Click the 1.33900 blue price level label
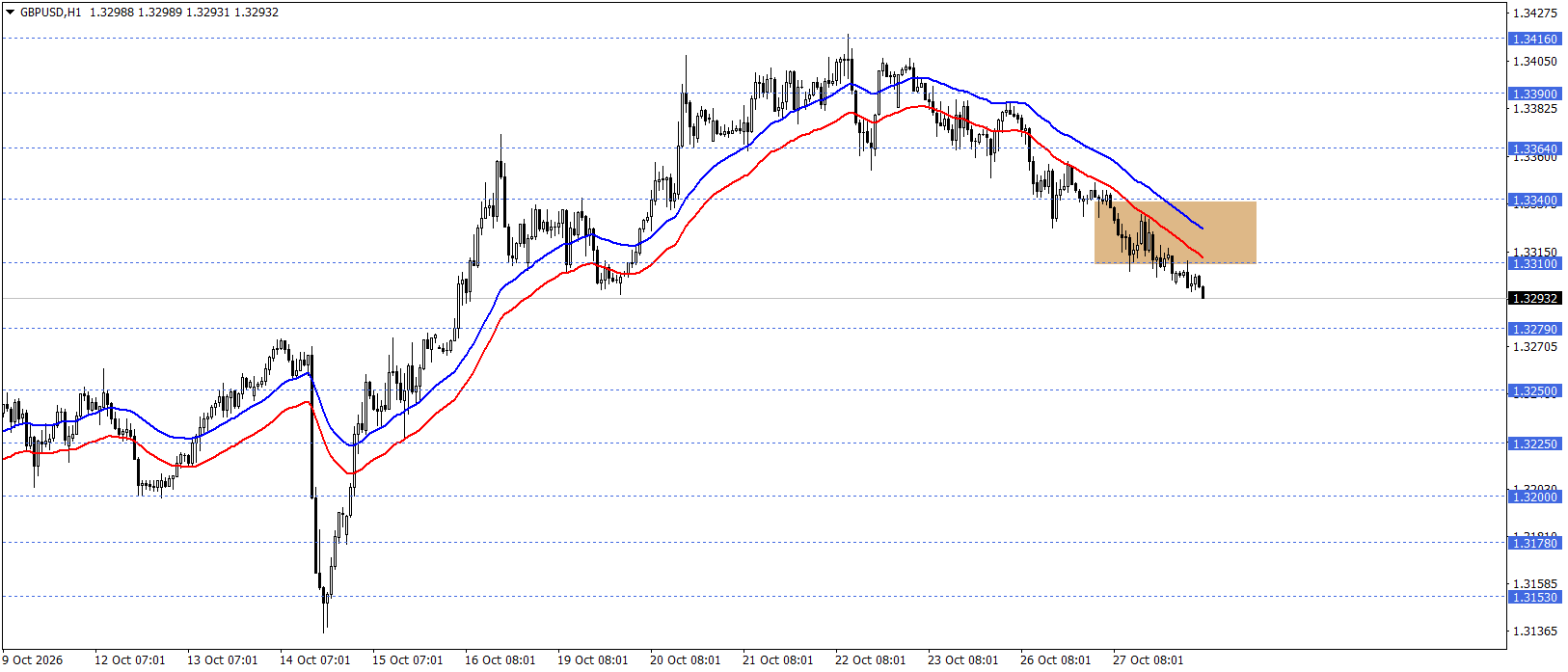1568x672 pixels. click(1533, 94)
